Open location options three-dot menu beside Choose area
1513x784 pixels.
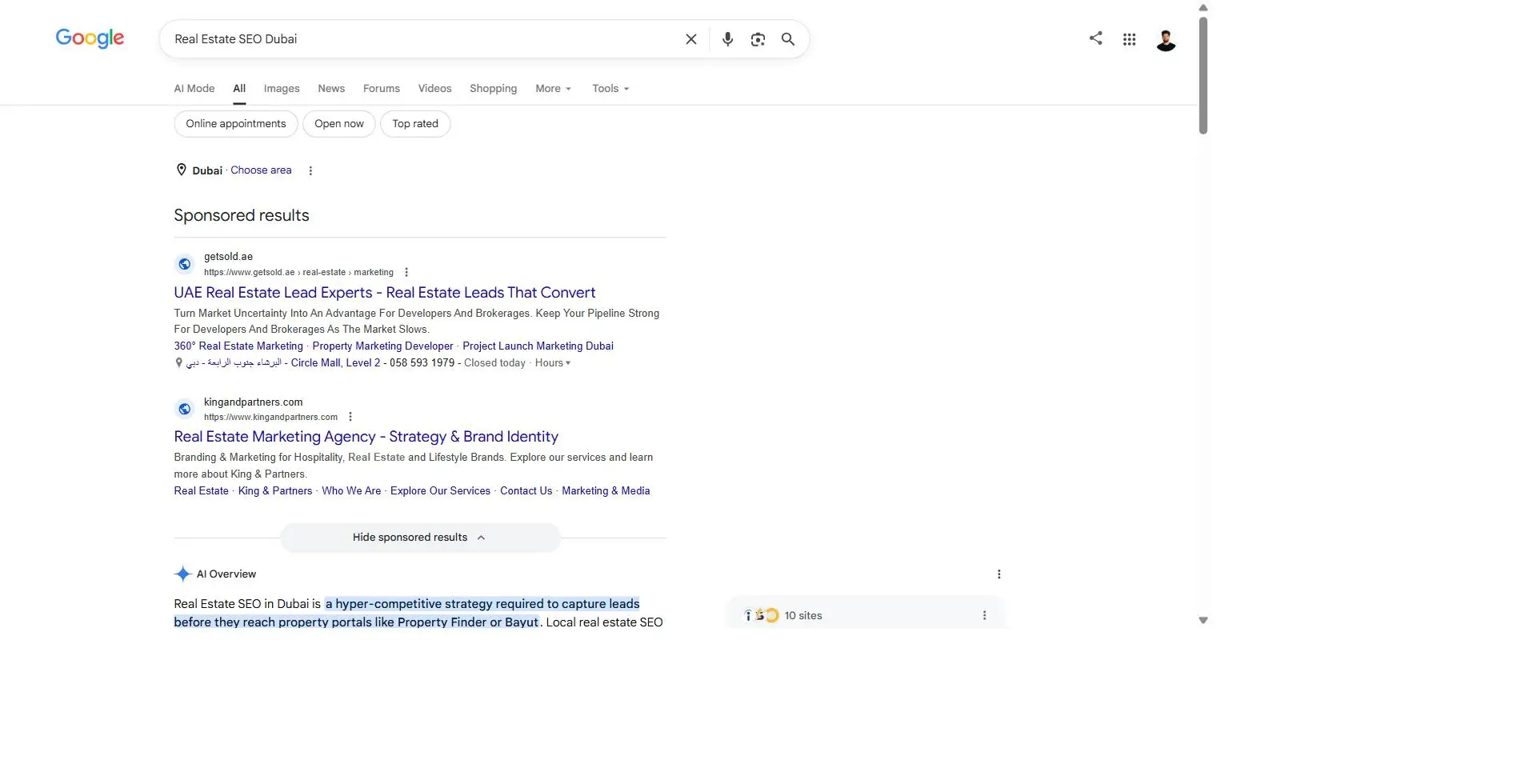pos(310,170)
